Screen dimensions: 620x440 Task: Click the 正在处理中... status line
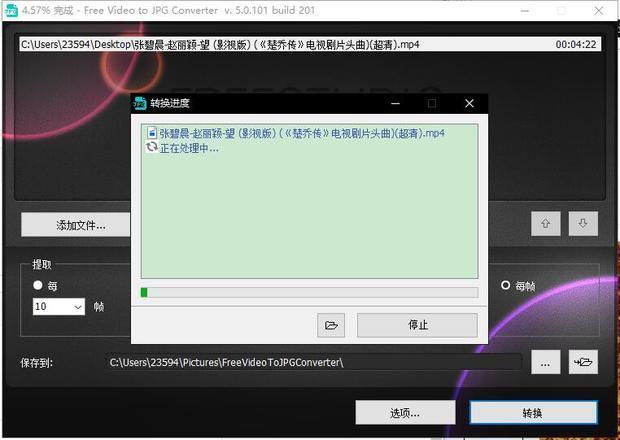pyautogui.click(x=189, y=149)
